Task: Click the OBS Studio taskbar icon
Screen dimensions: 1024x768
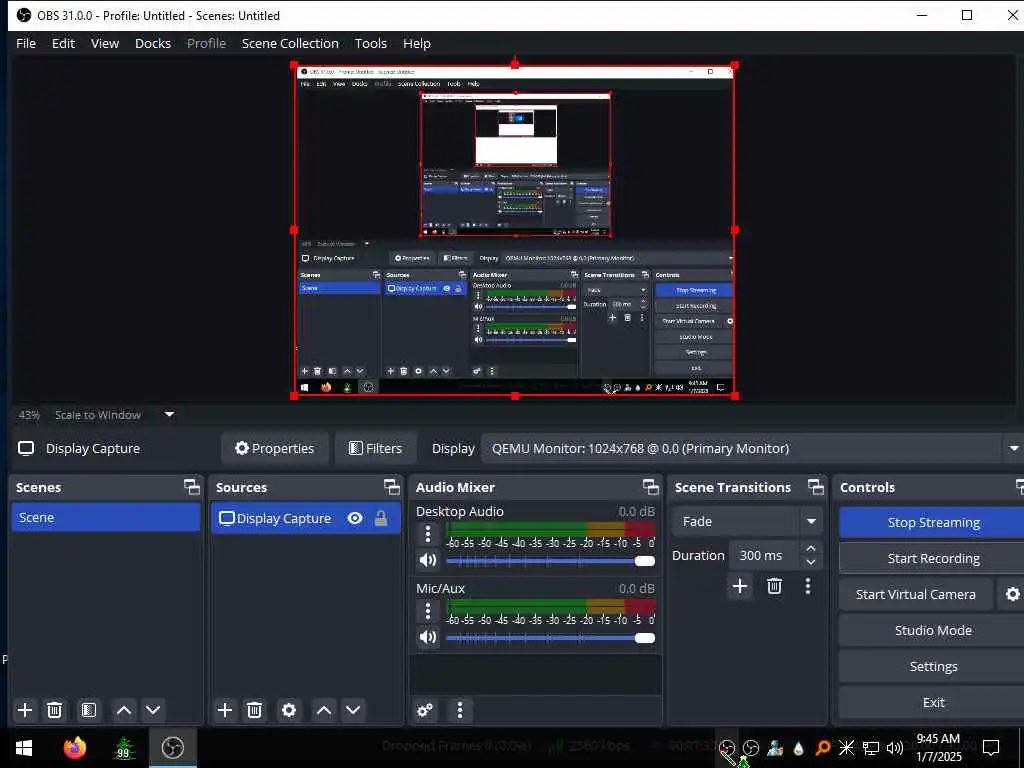Action: (172, 748)
